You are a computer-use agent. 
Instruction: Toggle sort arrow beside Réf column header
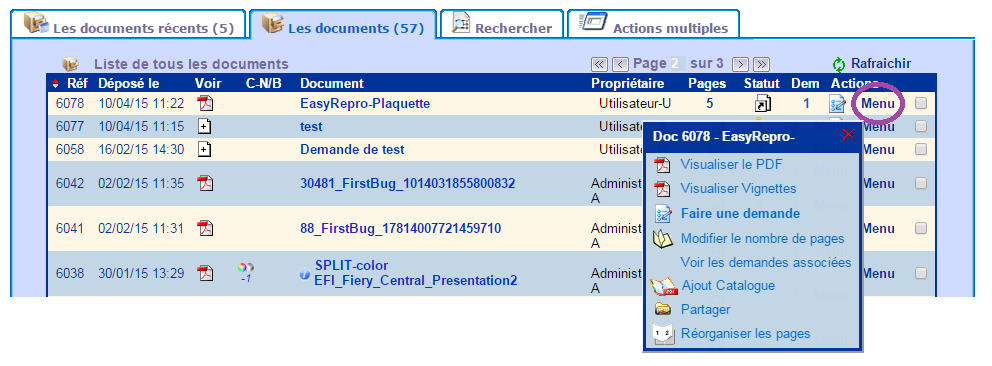point(56,84)
